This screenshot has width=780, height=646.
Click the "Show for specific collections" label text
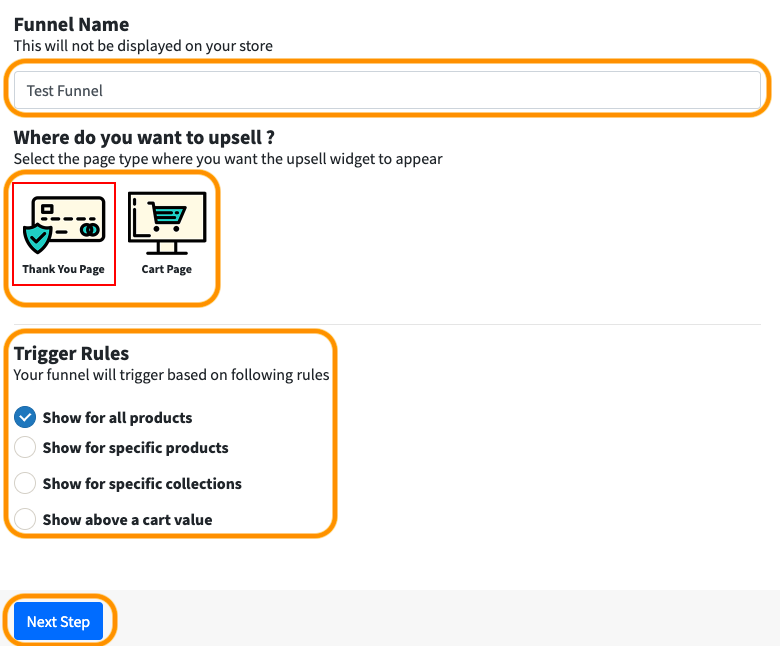(142, 484)
